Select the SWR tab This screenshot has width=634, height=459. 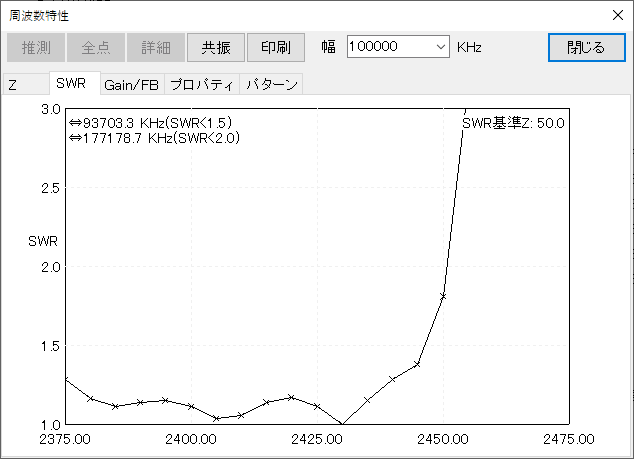pos(73,84)
